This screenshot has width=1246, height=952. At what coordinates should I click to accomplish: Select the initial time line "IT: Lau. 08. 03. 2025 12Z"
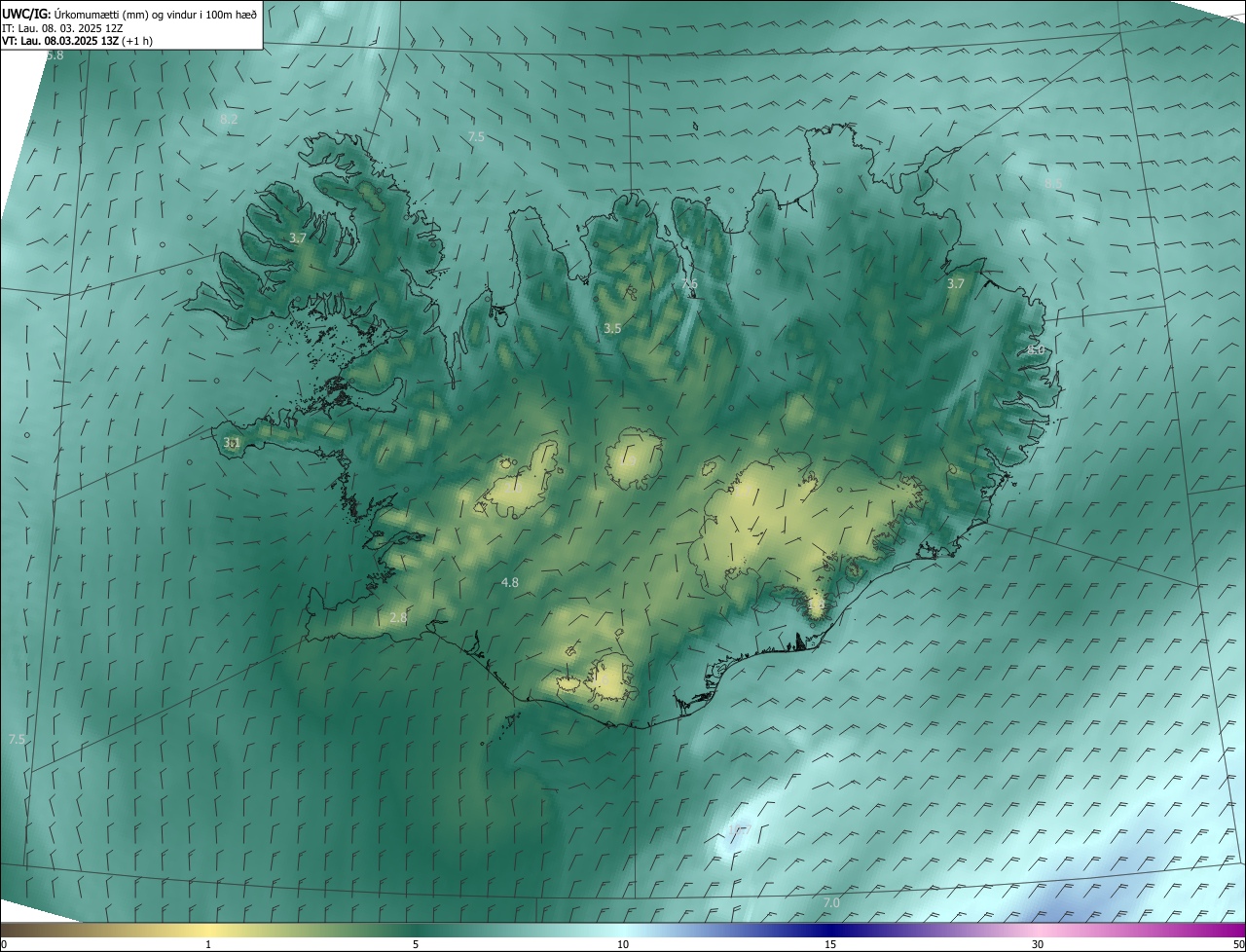[62, 27]
